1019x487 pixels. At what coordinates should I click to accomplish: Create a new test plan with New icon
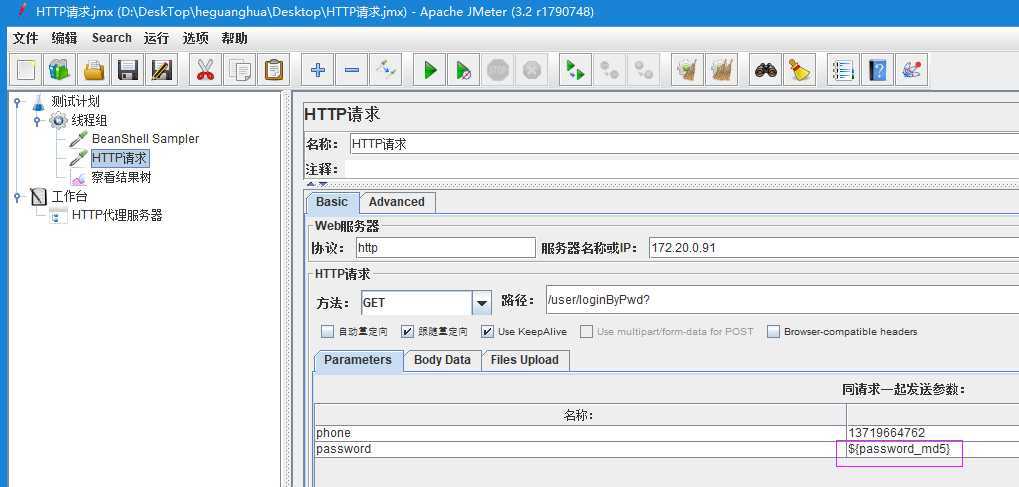point(25,70)
